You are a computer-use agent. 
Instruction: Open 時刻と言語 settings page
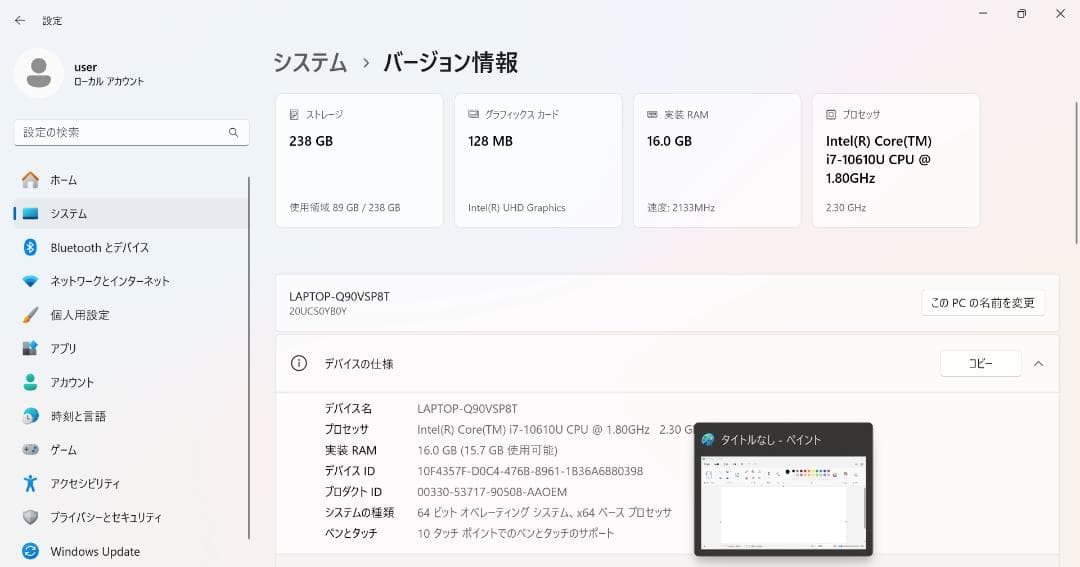point(132,416)
